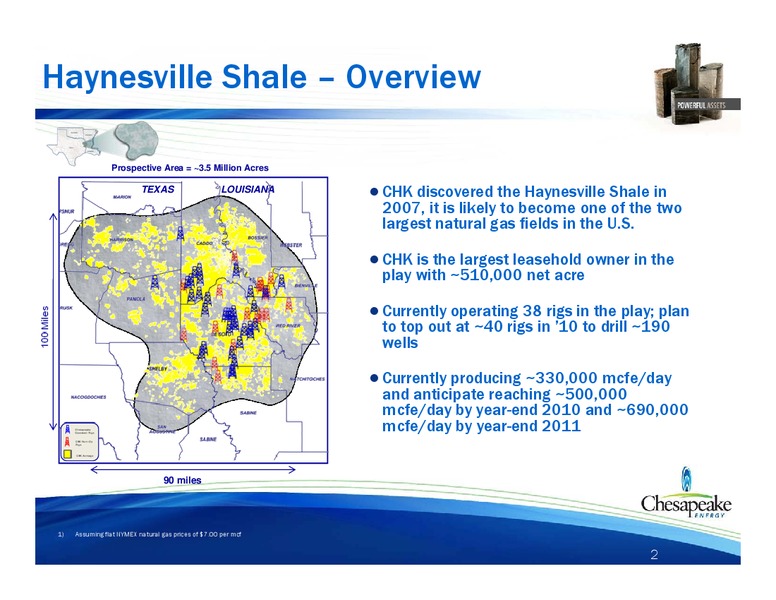Click the Powerful Assets core sample image

[x=690, y=82]
